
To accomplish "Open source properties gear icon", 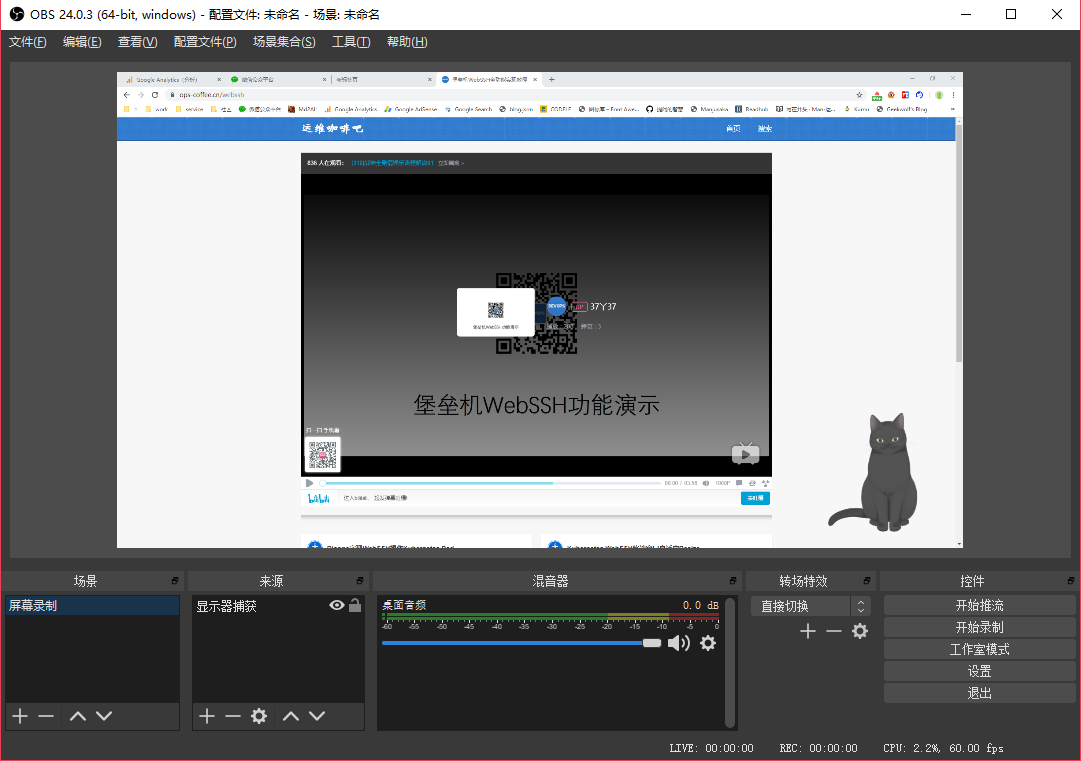I will (259, 716).
